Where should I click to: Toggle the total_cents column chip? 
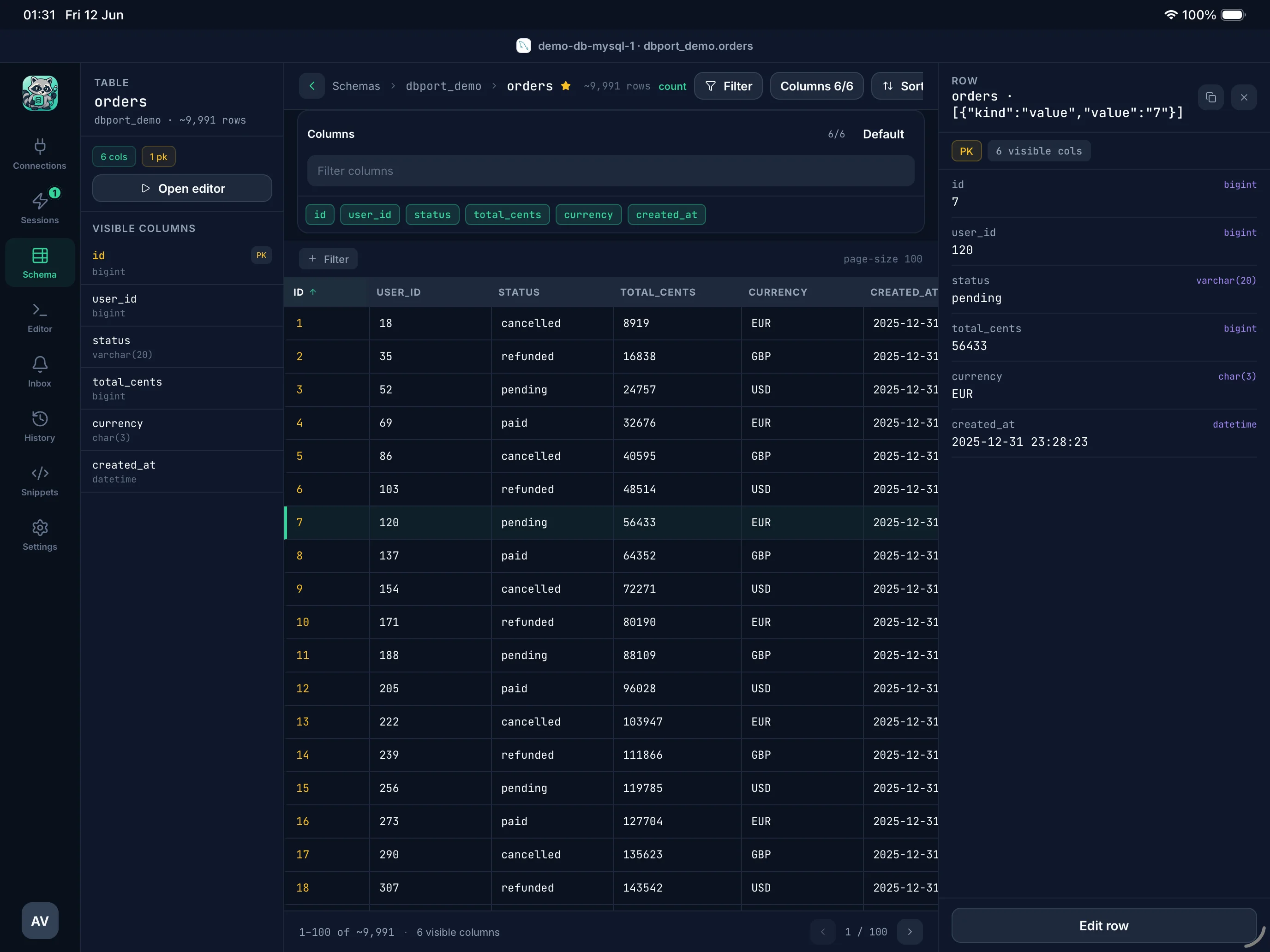(x=507, y=214)
